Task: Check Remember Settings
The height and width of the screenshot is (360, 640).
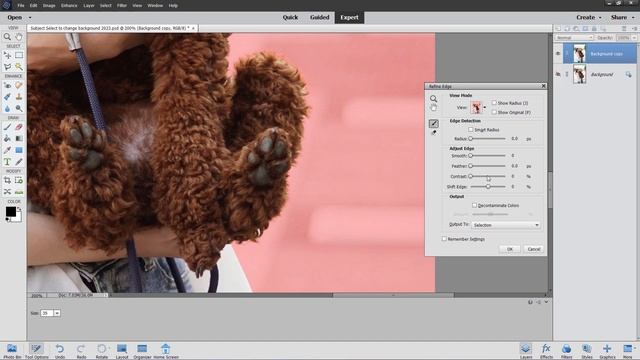Action: tap(444, 239)
